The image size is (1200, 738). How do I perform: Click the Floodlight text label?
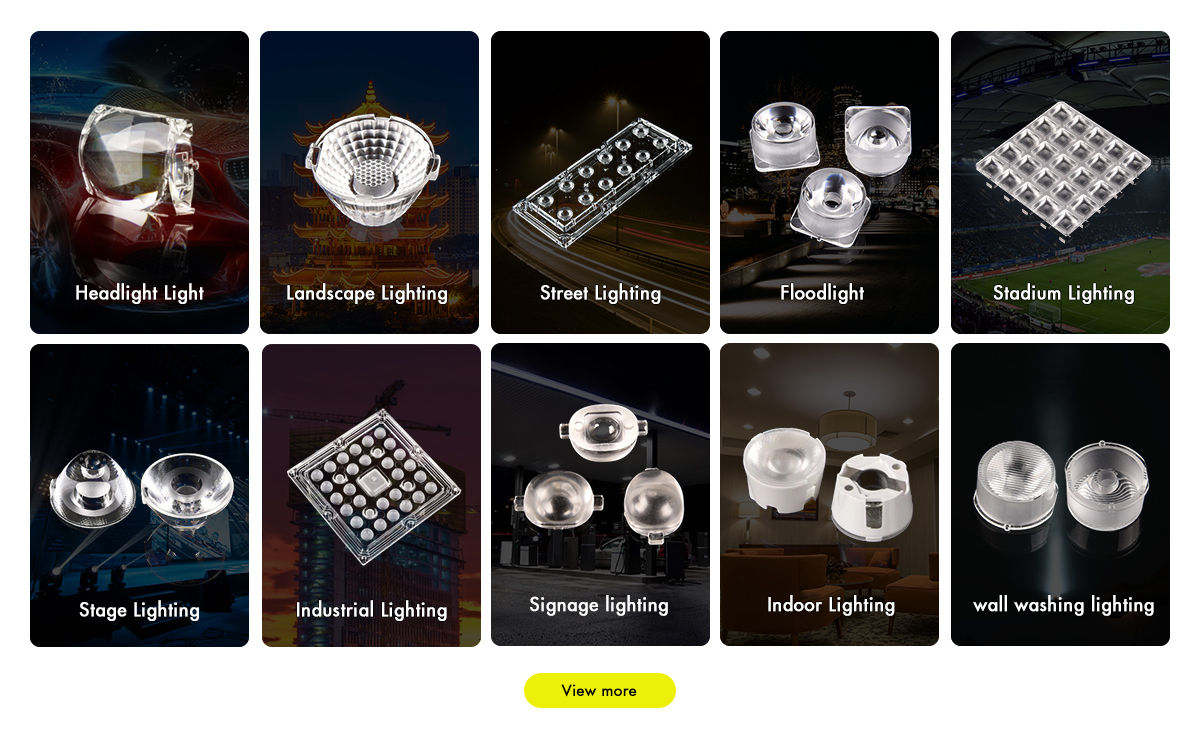pos(822,293)
